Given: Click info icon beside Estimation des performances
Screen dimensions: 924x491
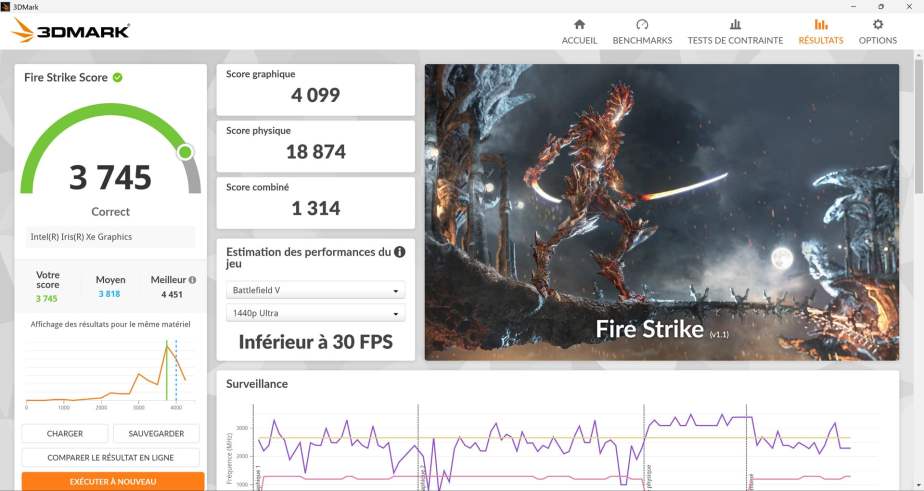Looking at the screenshot, I should pyautogui.click(x=400, y=252).
